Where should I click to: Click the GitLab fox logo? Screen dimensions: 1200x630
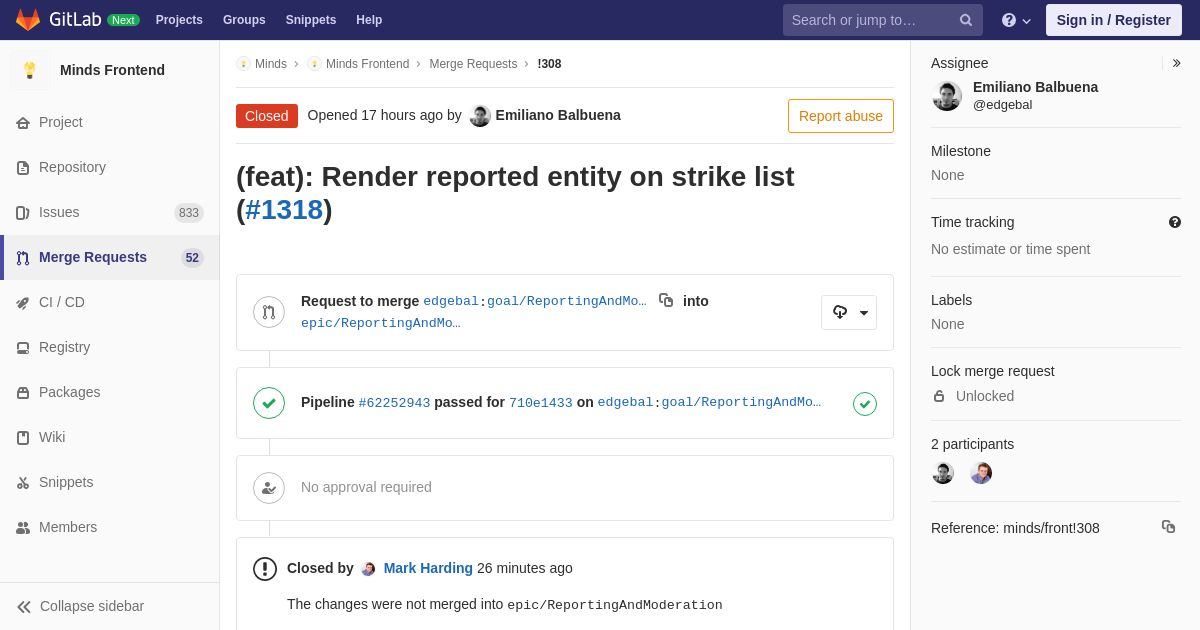coord(28,20)
